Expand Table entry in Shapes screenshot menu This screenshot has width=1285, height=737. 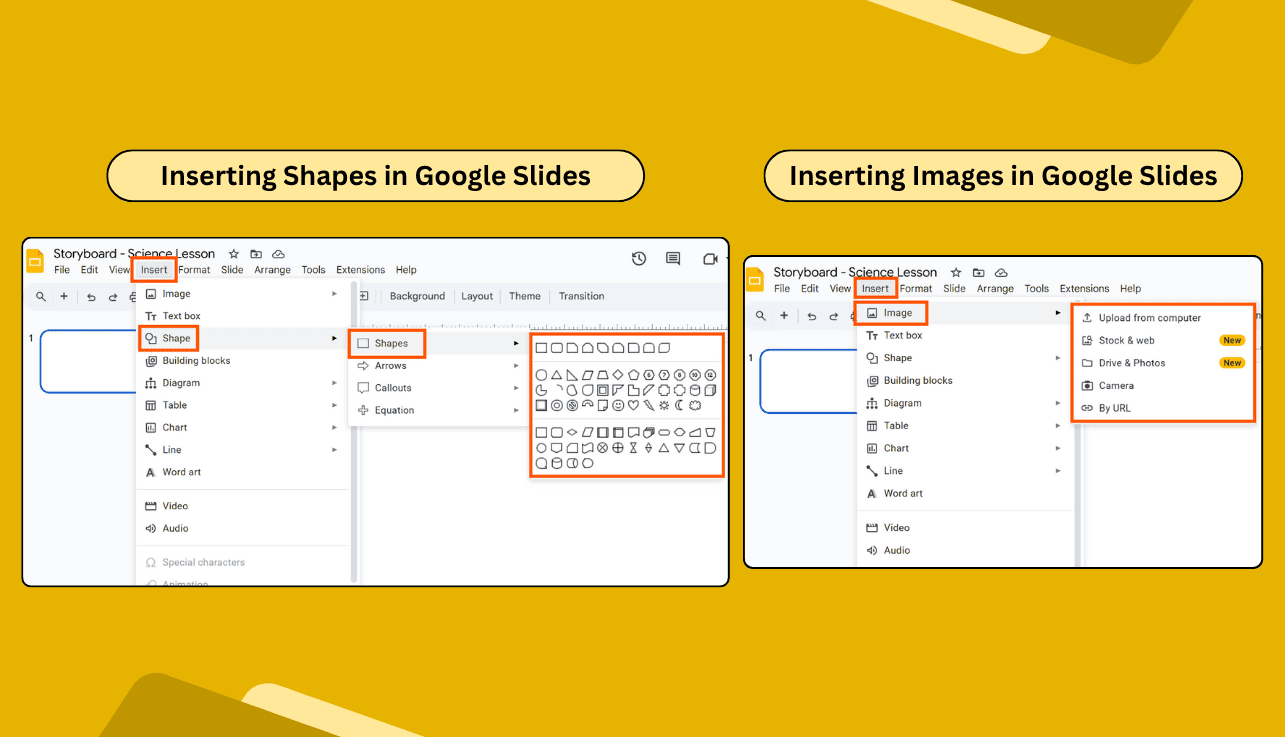(240, 405)
